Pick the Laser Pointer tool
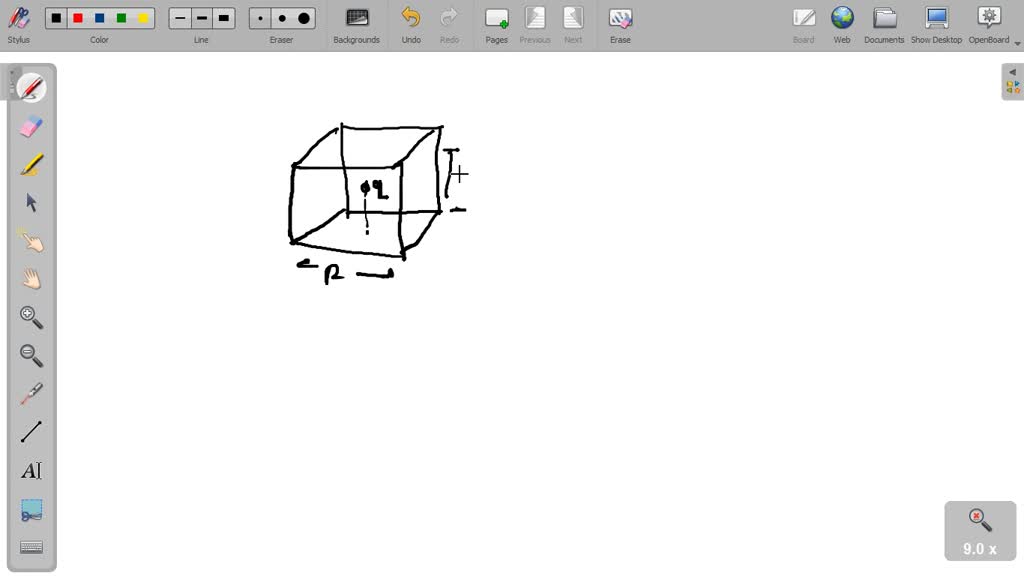This screenshot has width=1024, height=576. point(30,393)
